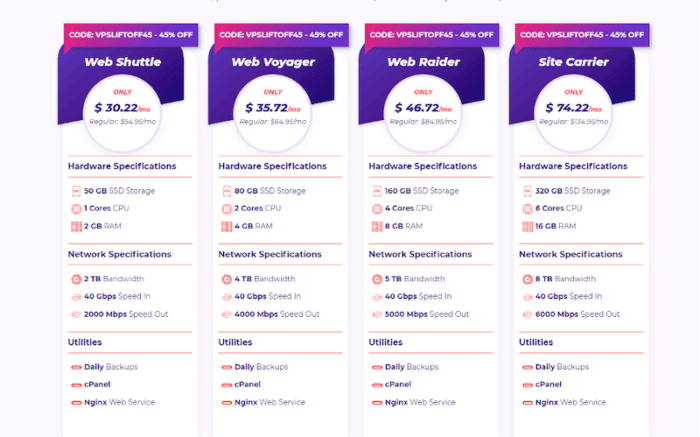Click Utilities heading in Site Carrier plan
This screenshot has width=700, height=437.
pos(536,342)
